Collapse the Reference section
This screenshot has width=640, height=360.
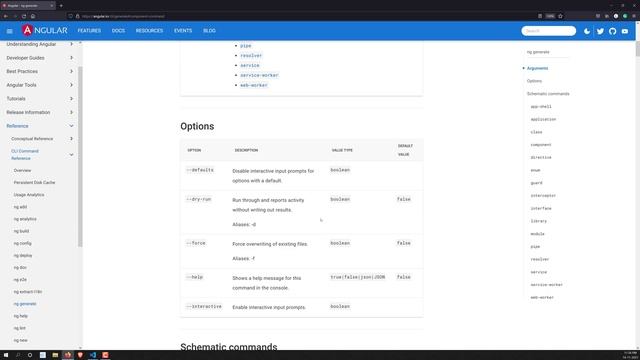click(x=39, y=126)
